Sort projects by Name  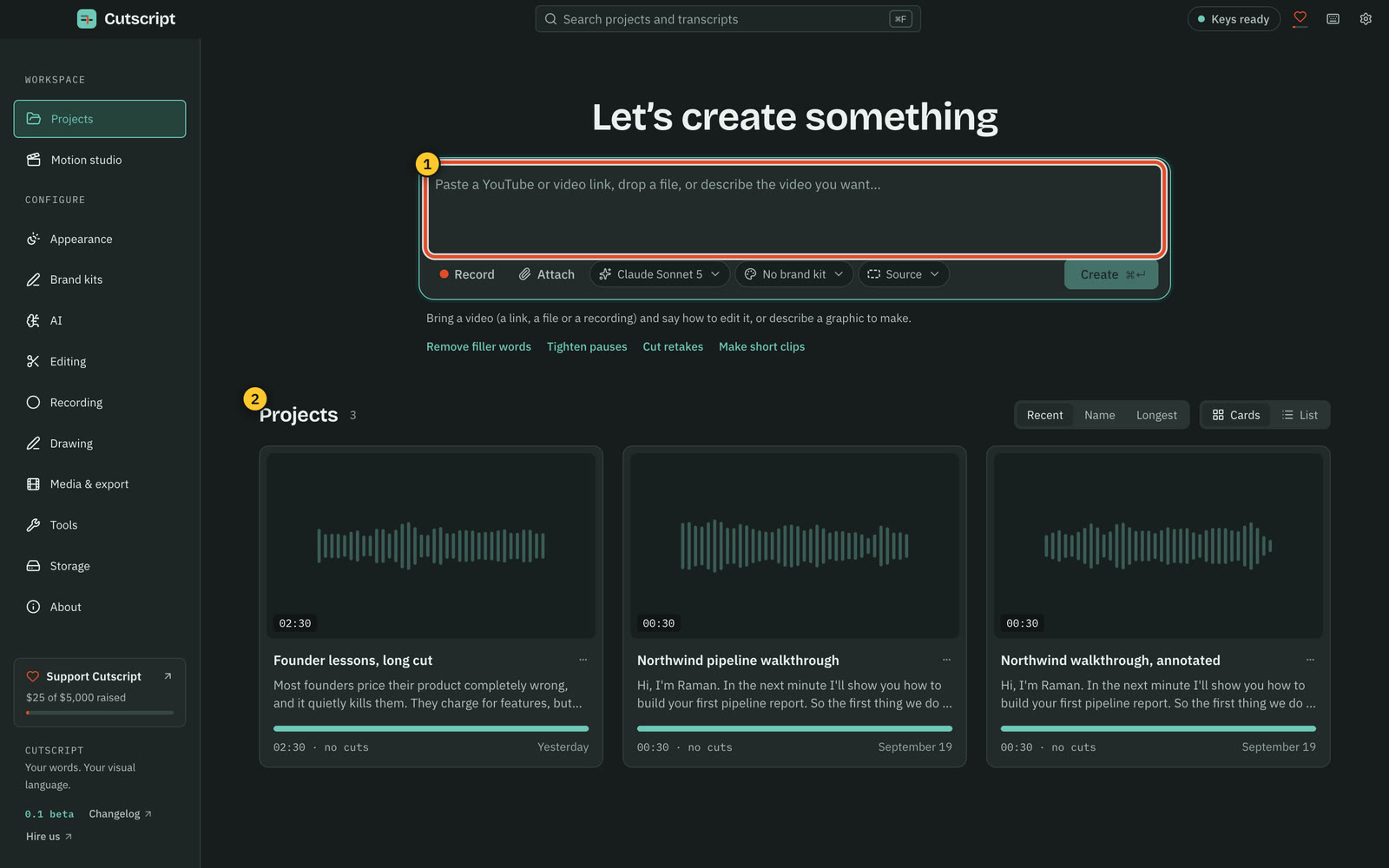(x=1099, y=415)
